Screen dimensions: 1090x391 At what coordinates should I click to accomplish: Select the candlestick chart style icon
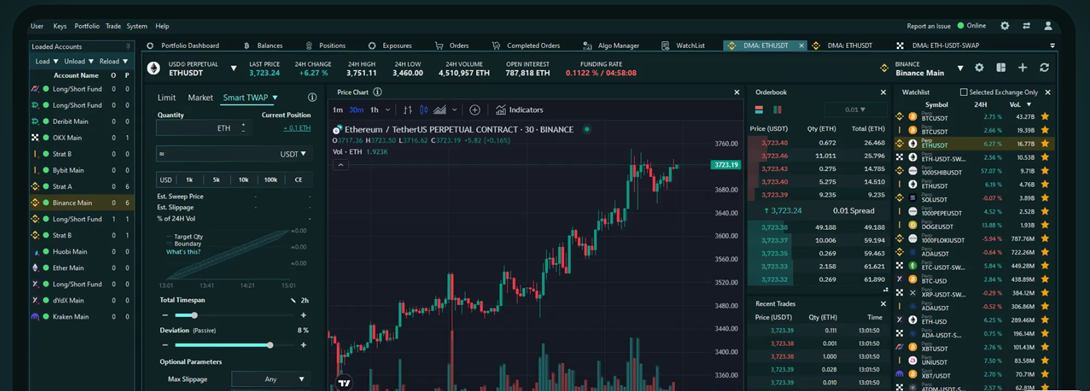coord(424,110)
